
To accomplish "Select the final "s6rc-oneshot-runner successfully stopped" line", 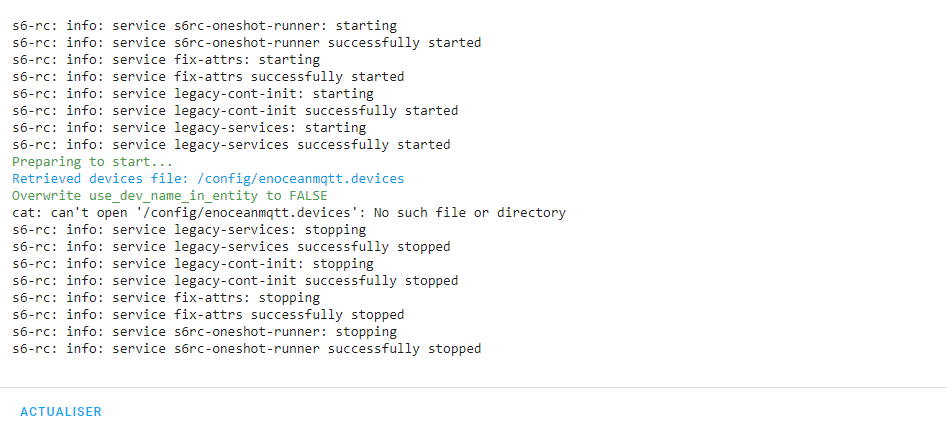I will [246, 348].
